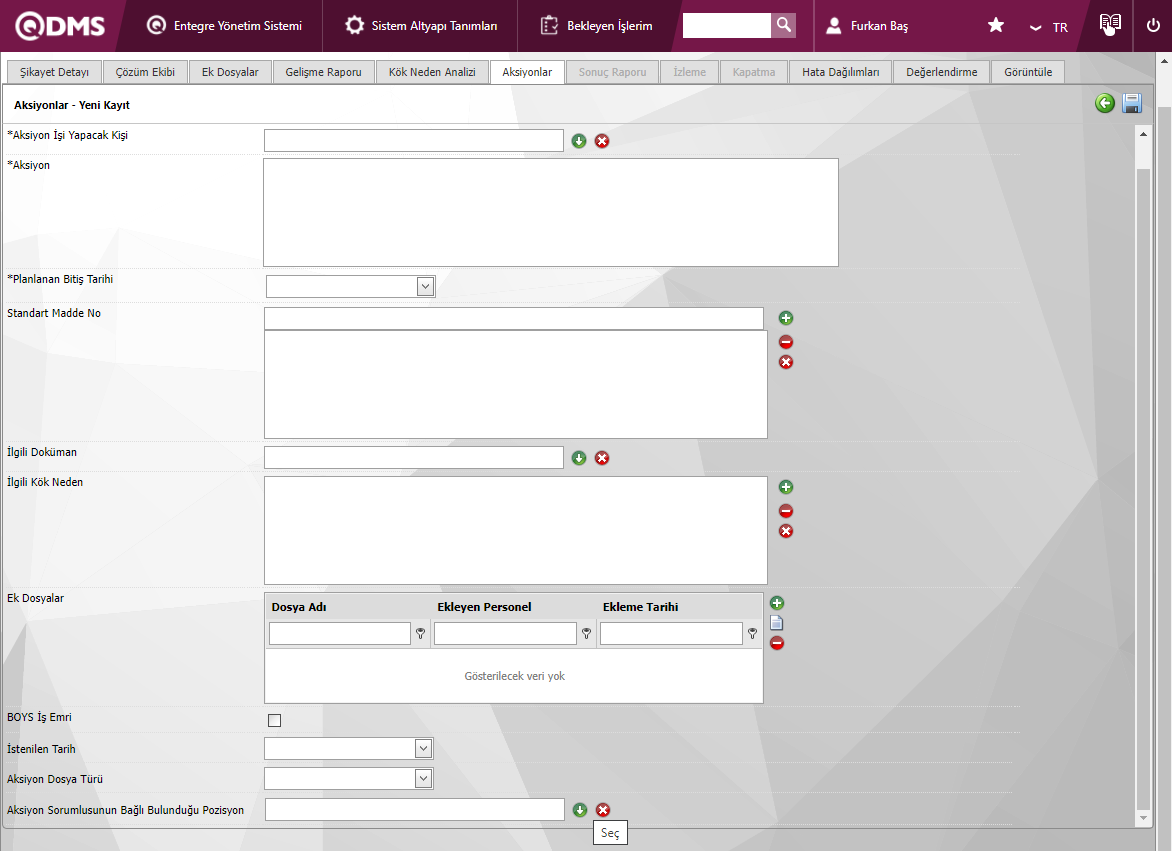1172x851 pixels.
Task: Open Bekleyen İşlerim menu
Action: coord(596,25)
